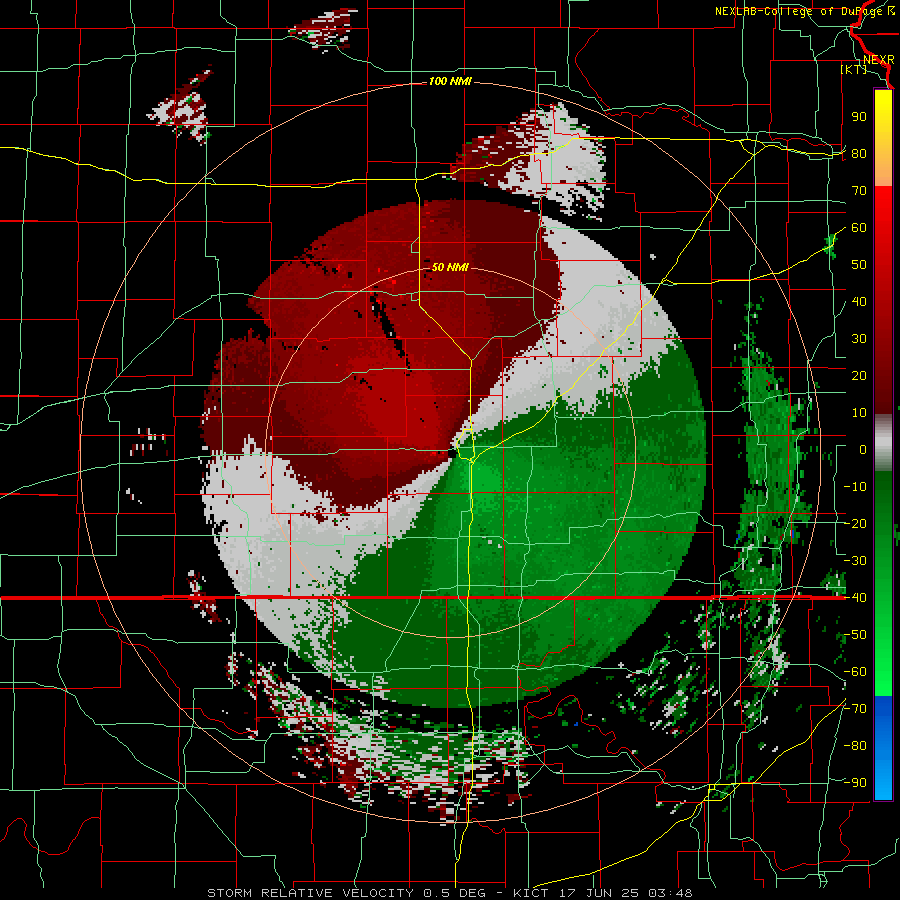This screenshot has height=900, width=900.
Task: Click the 70 value on the velocity scale
Action: pyautogui.click(x=859, y=191)
